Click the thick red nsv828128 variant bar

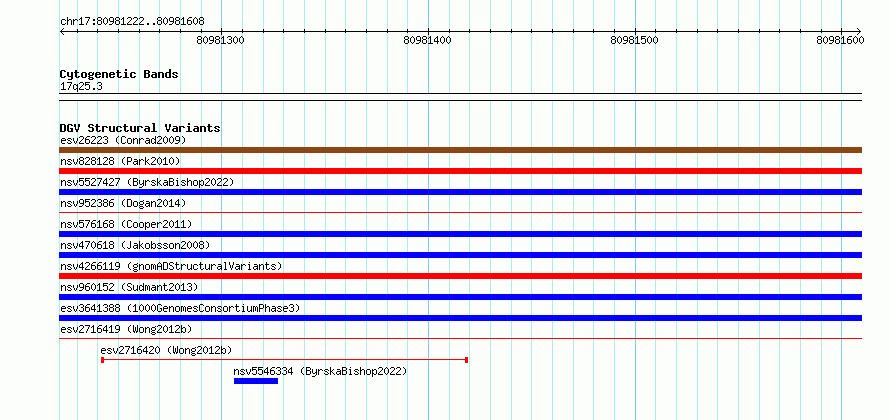pos(460,171)
